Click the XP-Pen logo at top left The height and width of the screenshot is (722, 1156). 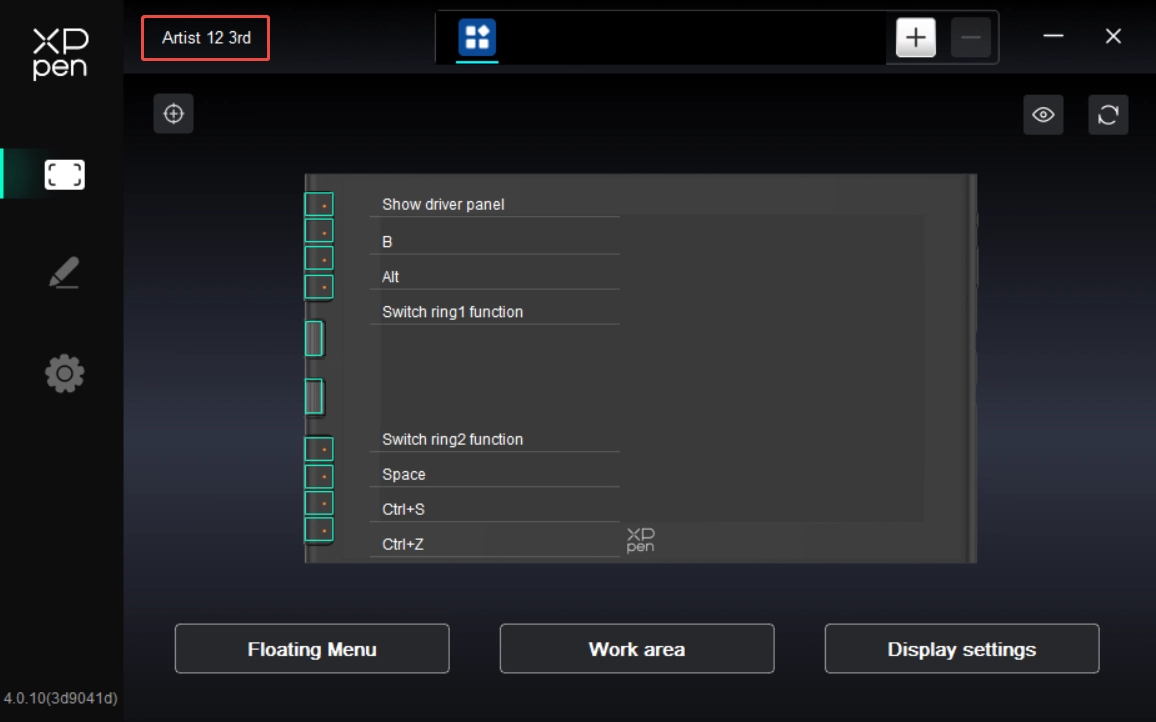61,53
